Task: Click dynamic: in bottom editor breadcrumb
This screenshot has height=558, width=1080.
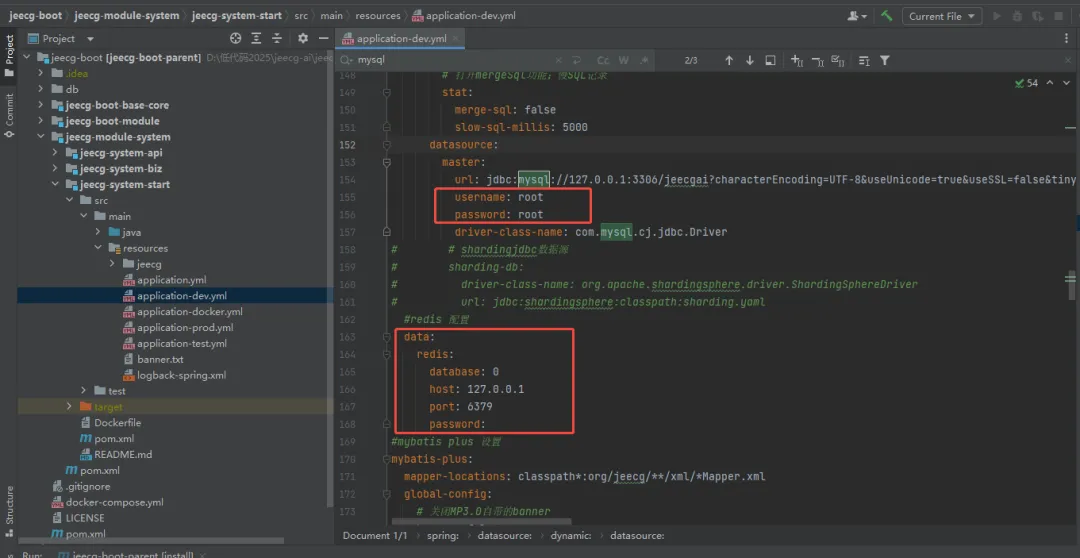Action: (x=571, y=535)
